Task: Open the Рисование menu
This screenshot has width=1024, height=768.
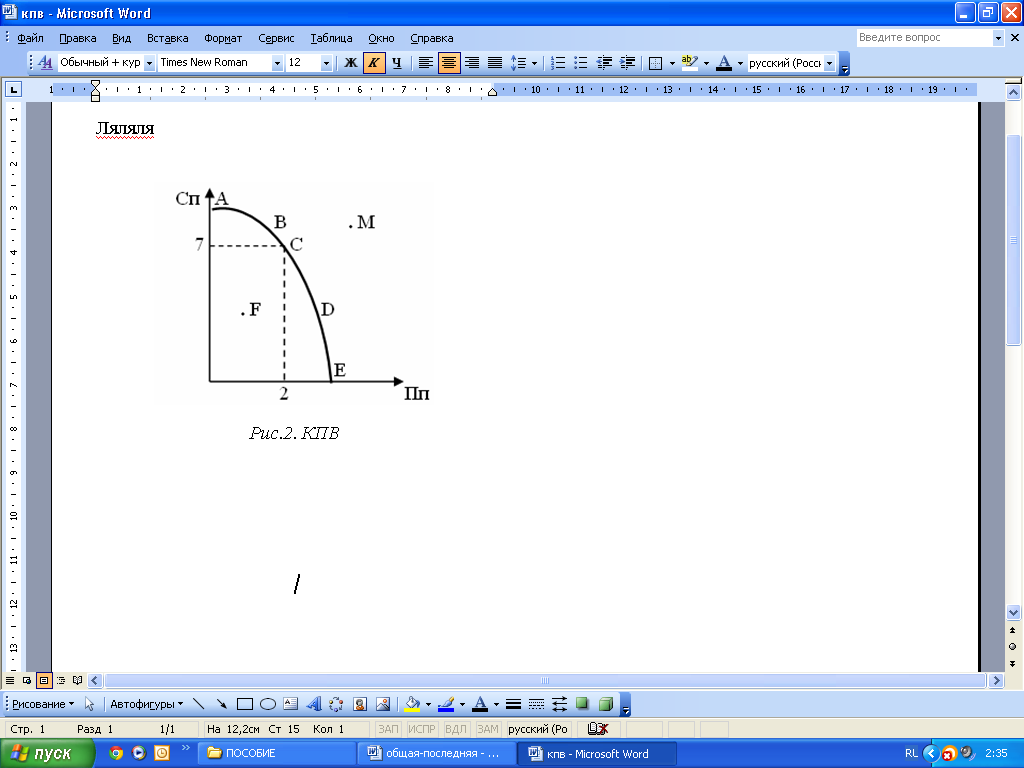Action: (43, 704)
